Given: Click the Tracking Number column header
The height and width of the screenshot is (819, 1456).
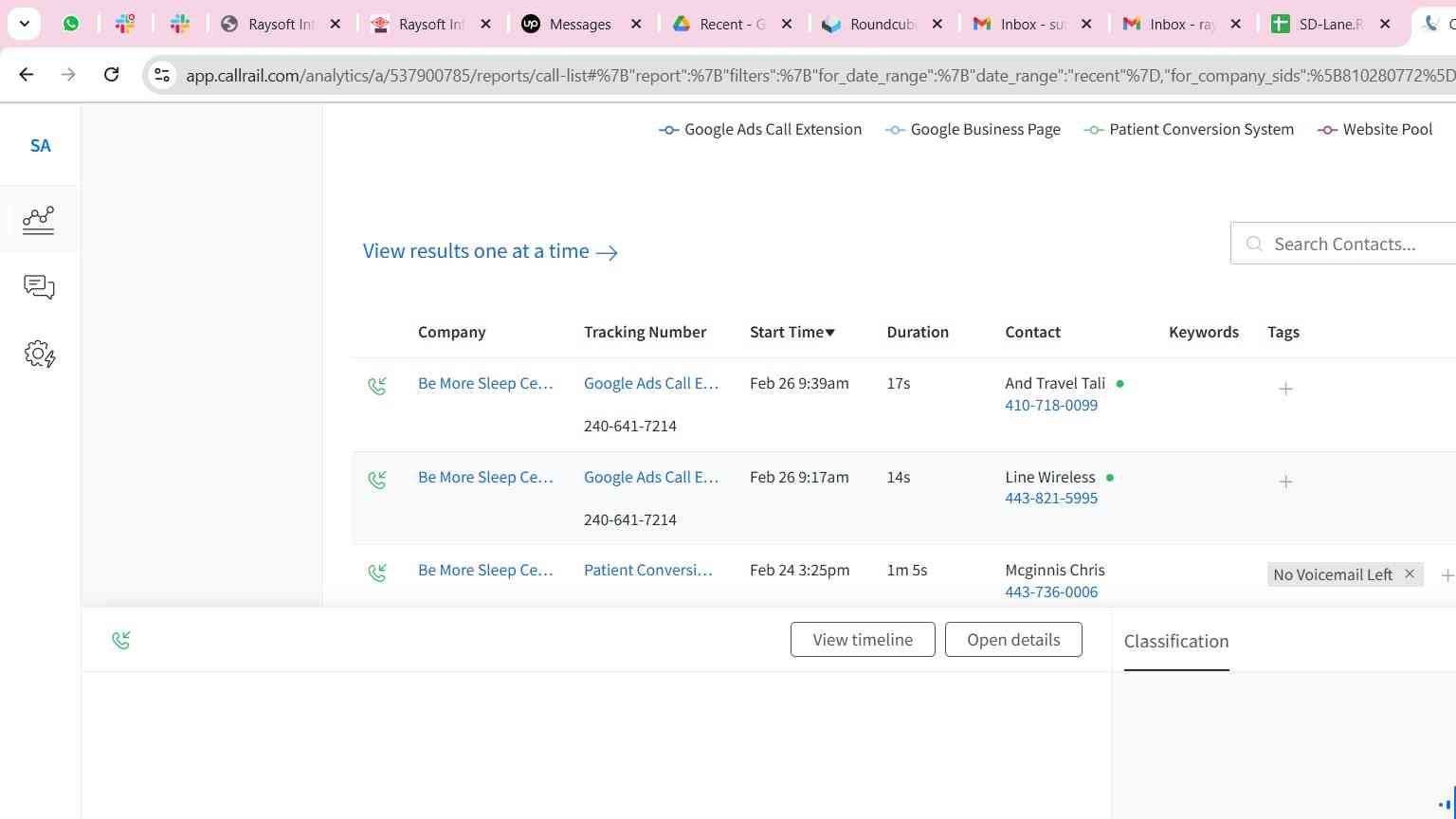Looking at the screenshot, I should [x=645, y=332].
